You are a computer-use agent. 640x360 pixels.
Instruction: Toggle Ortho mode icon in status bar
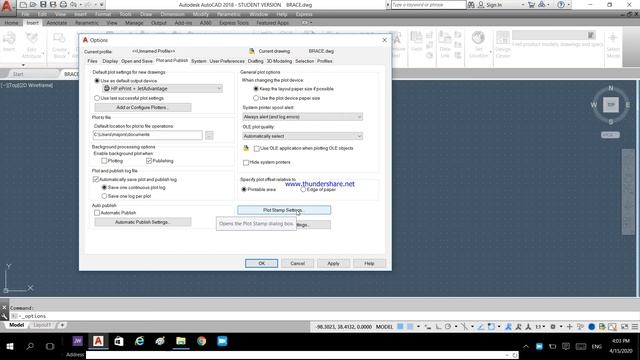point(438,327)
